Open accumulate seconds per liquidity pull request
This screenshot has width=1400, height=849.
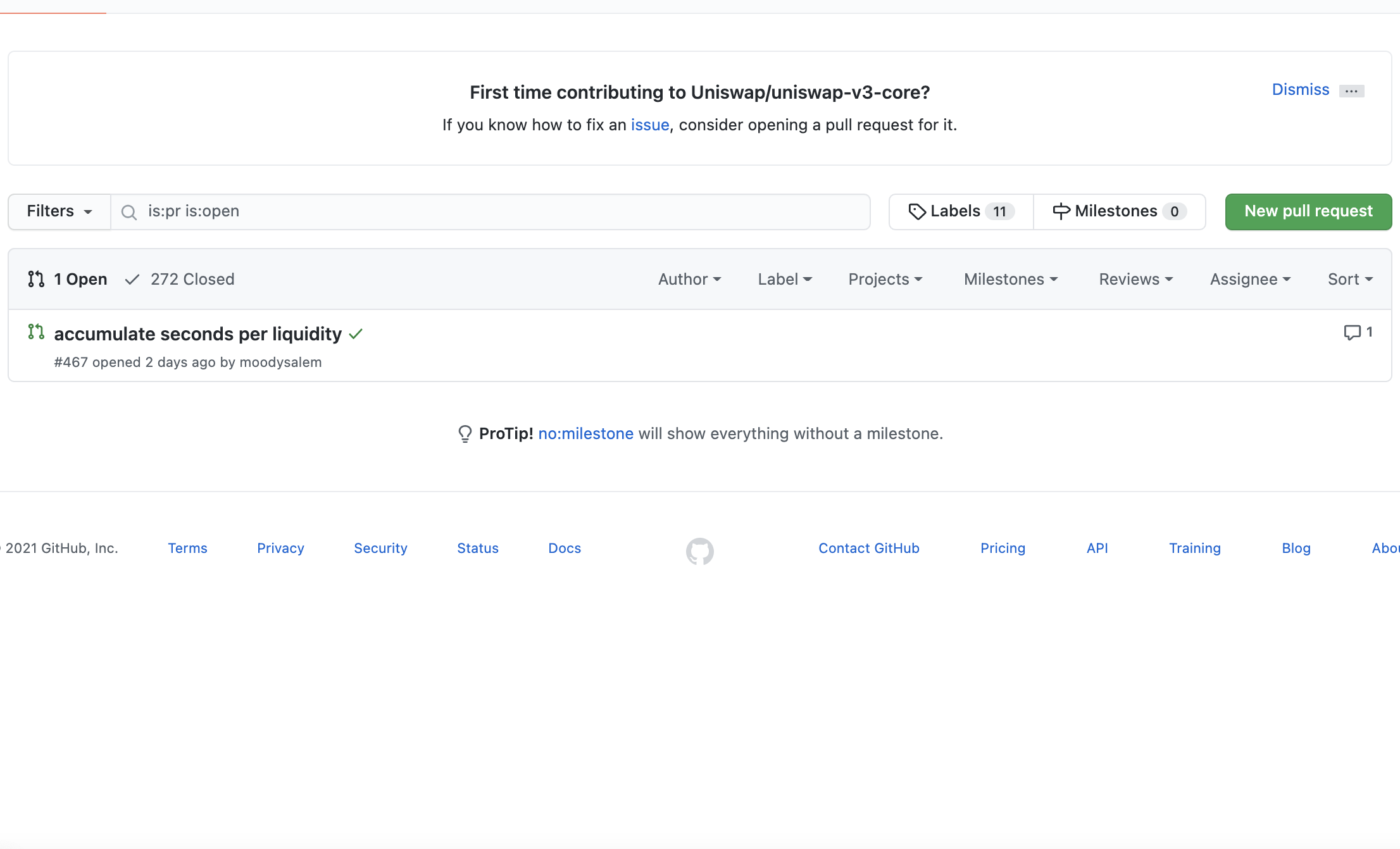[x=197, y=334]
